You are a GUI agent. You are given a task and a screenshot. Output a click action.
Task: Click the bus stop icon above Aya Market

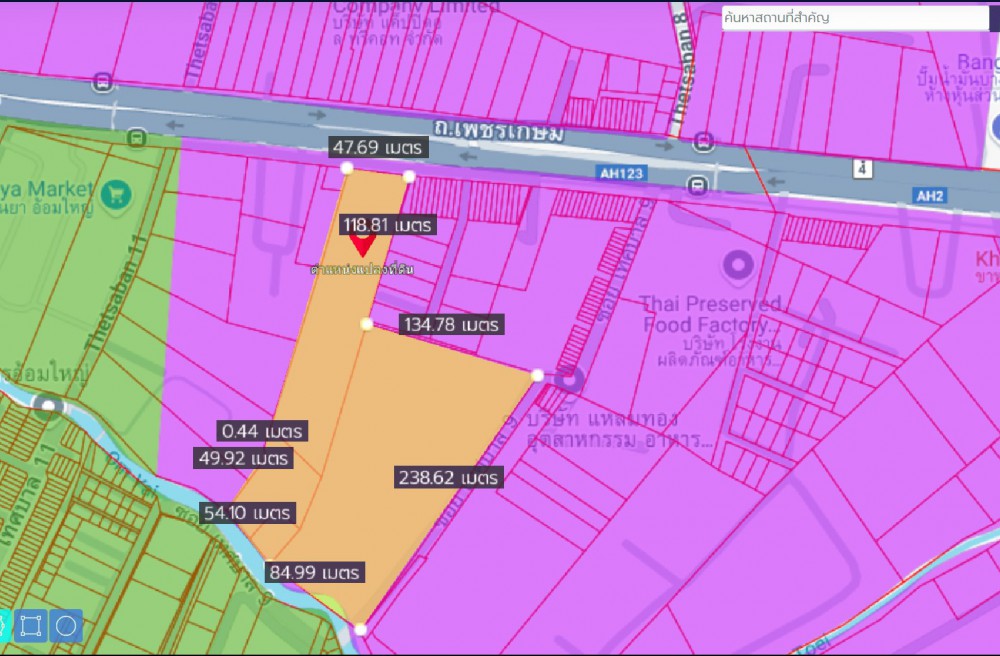coord(137,138)
